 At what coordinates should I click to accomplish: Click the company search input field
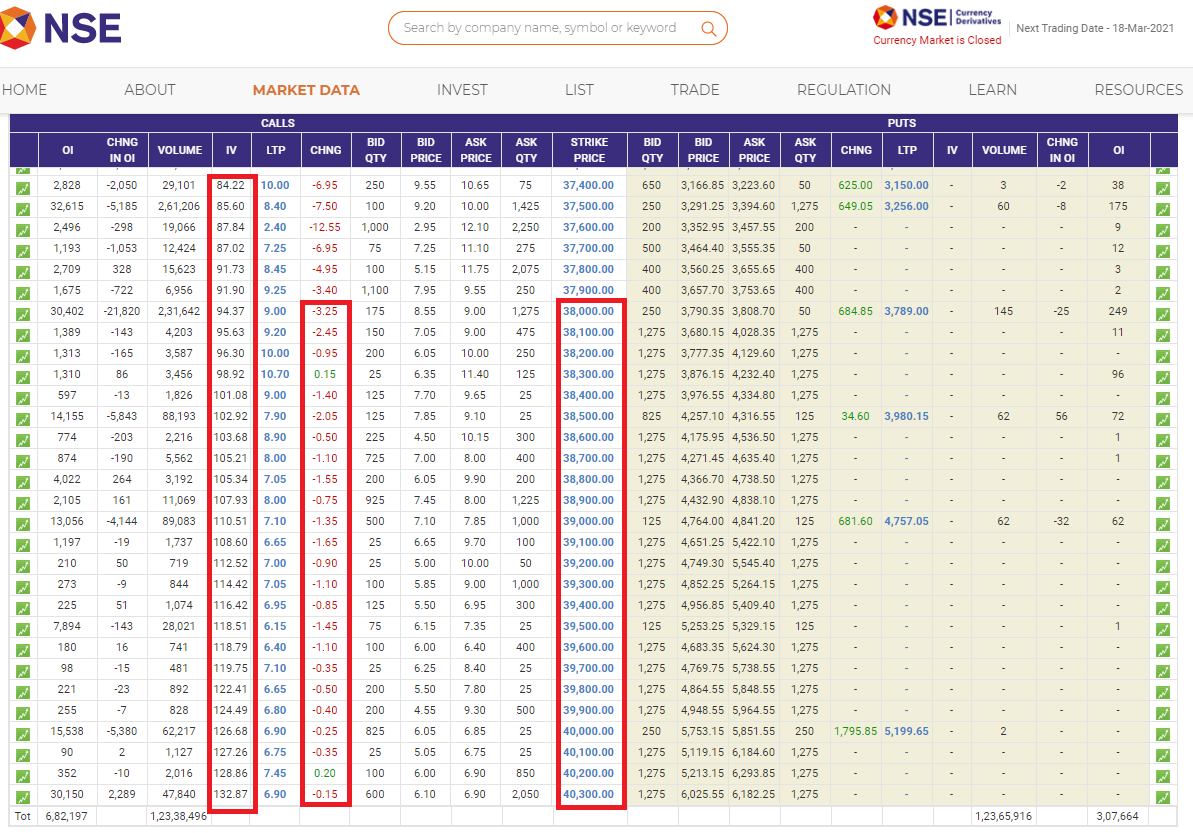pyautogui.click(x=558, y=28)
